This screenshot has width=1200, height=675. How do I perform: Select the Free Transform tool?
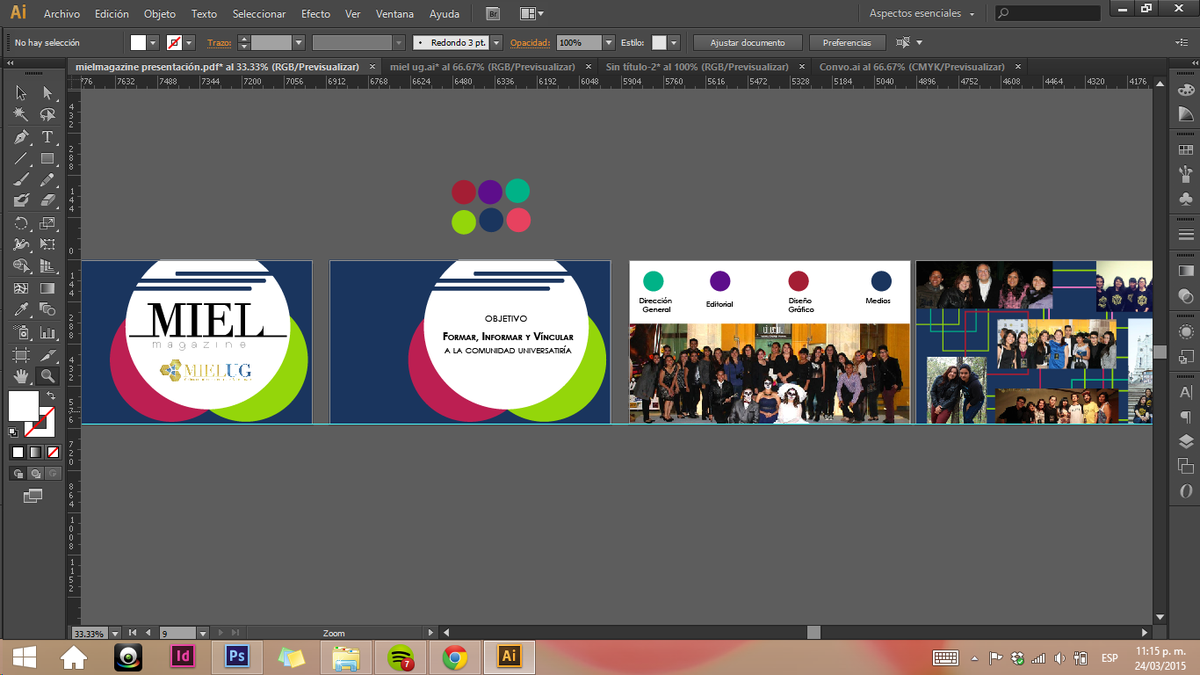tap(47, 244)
